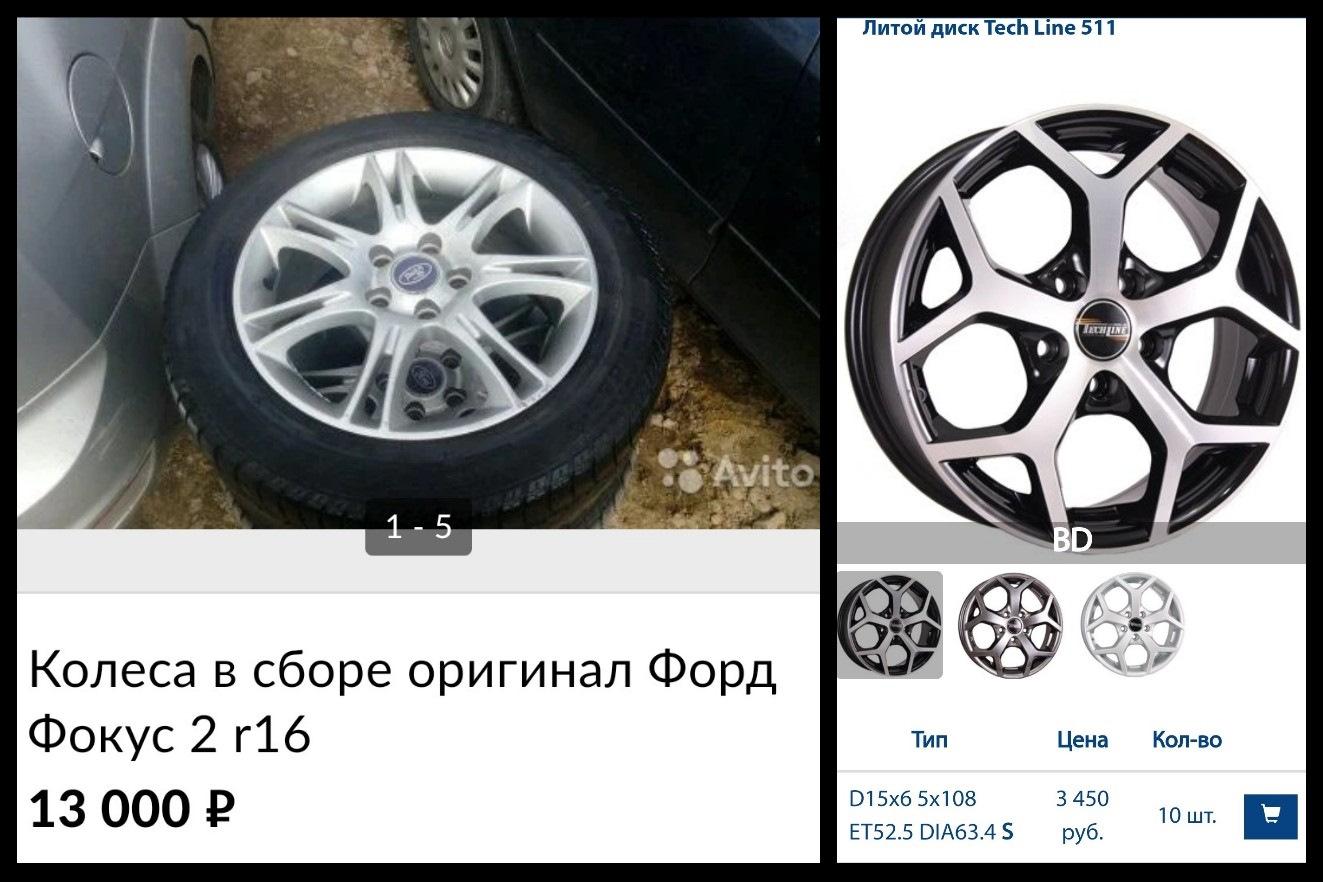This screenshot has height=882, width=1323.
Task: Sort by the Кол-во column header
Action: (1187, 740)
